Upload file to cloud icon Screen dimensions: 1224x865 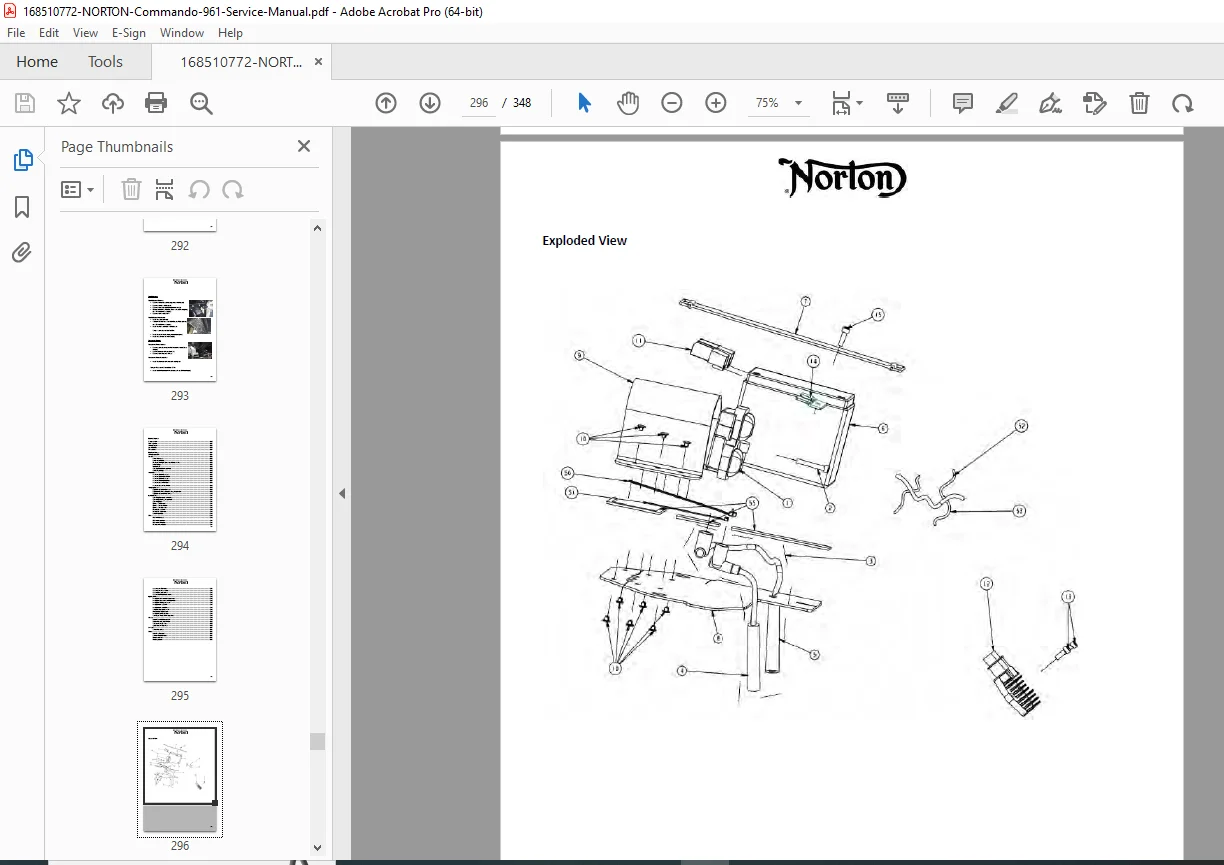tap(113, 103)
